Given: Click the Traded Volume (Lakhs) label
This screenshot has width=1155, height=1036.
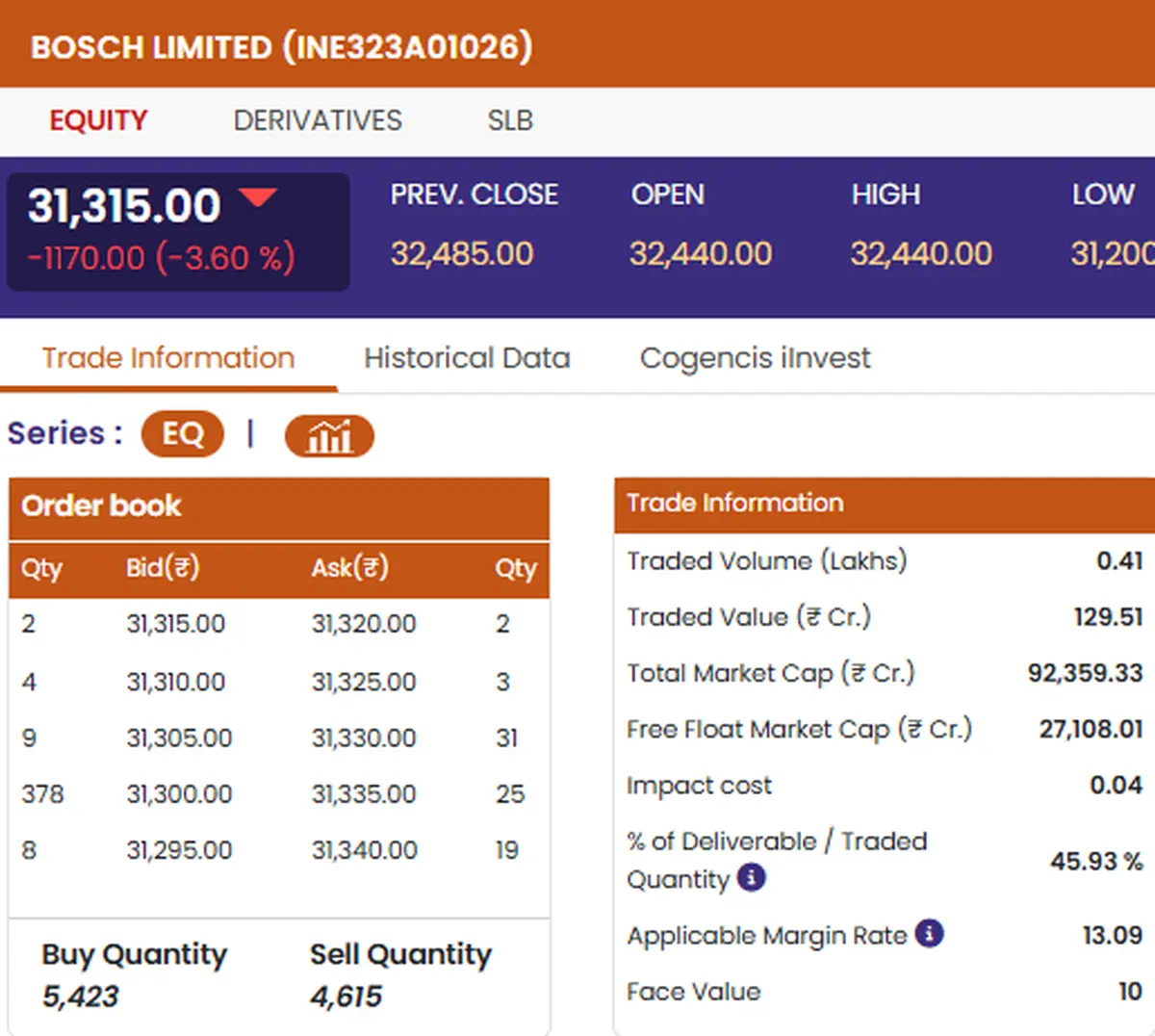Looking at the screenshot, I should 767,560.
